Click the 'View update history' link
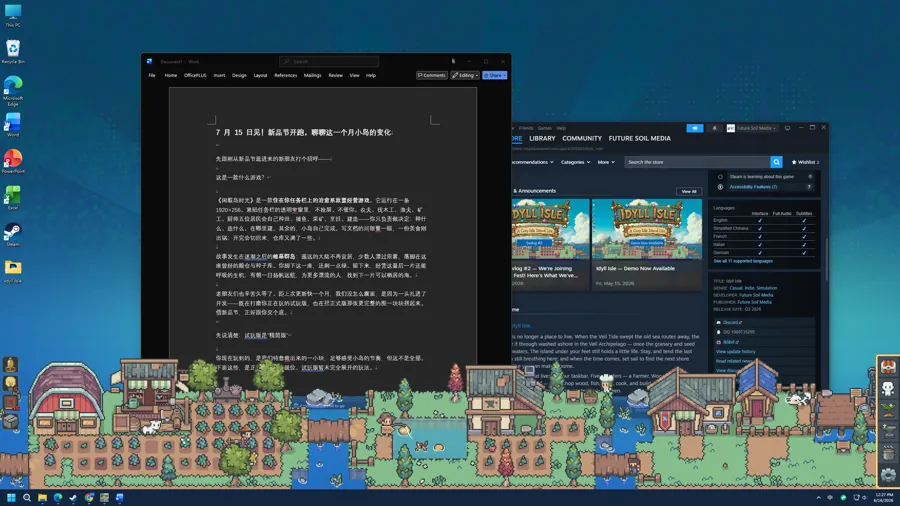Image resolution: width=900 pixels, height=506 pixels. pos(735,352)
